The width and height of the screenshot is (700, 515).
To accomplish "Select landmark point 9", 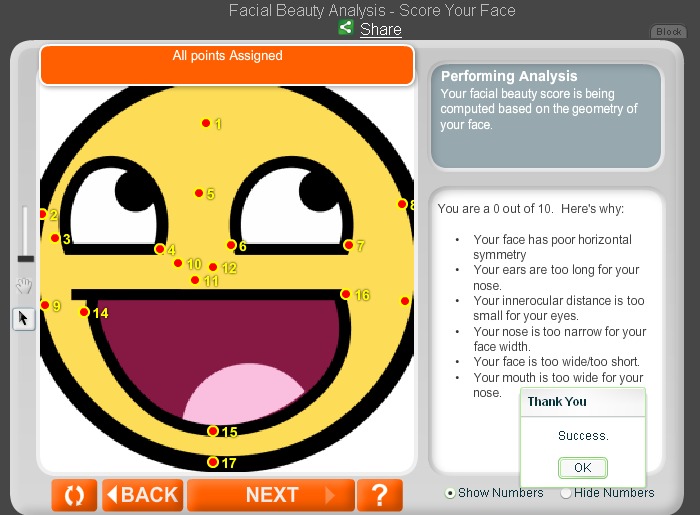I will click(x=45, y=305).
